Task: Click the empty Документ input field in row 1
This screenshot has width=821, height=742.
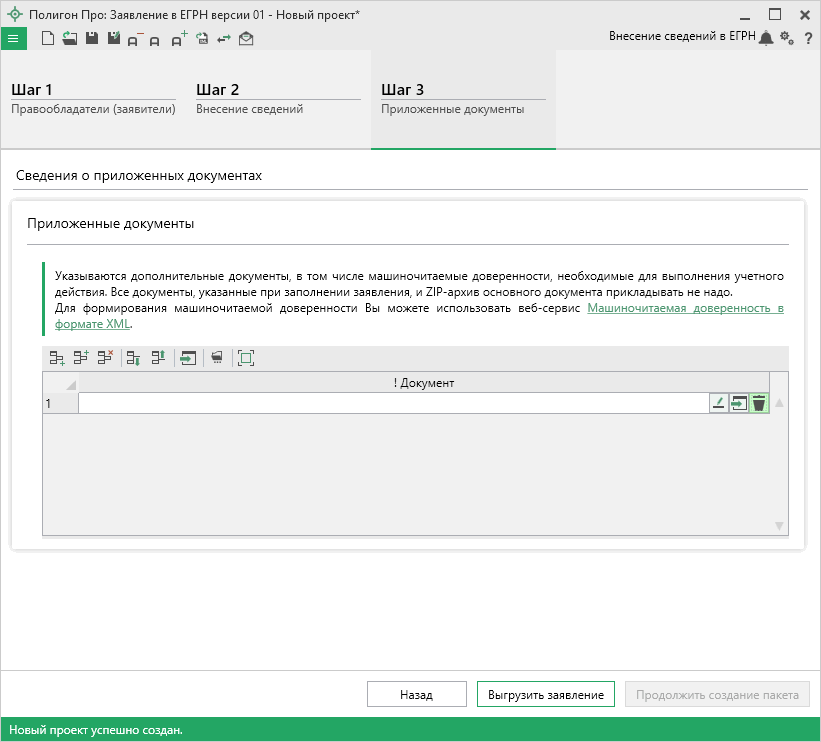Action: [392, 403]
